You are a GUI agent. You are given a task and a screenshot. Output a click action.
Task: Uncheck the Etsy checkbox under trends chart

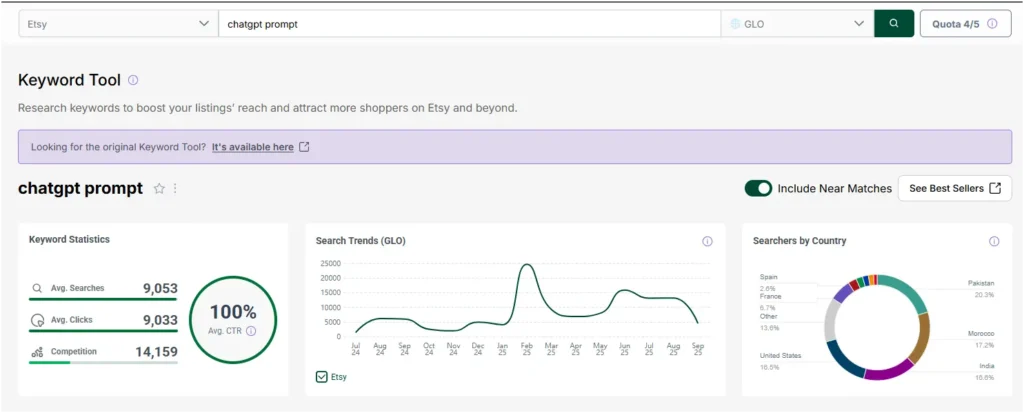coord(321,376)
